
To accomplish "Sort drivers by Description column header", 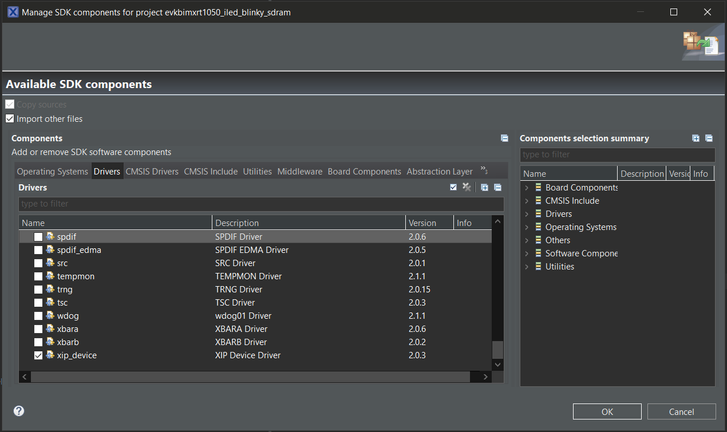I will 309,222.
